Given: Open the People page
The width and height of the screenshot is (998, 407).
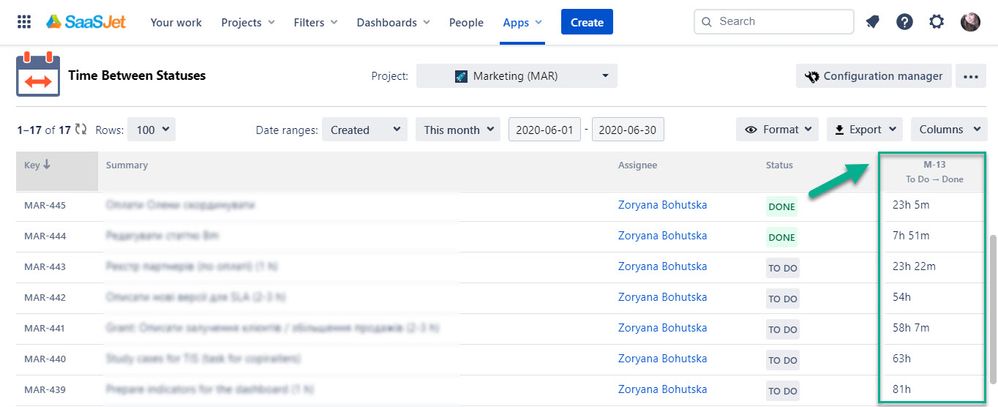Looking at the screenshot, I should click(x=466, y=22).
